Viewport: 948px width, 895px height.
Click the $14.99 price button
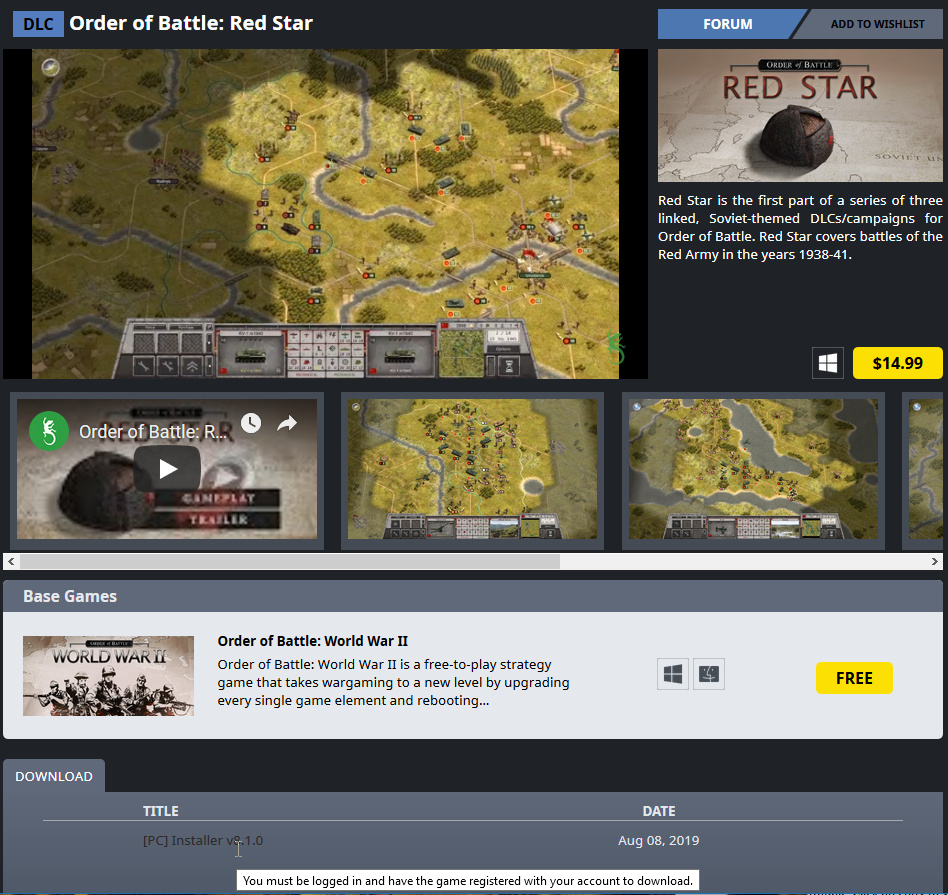click(x=897, y=364)
